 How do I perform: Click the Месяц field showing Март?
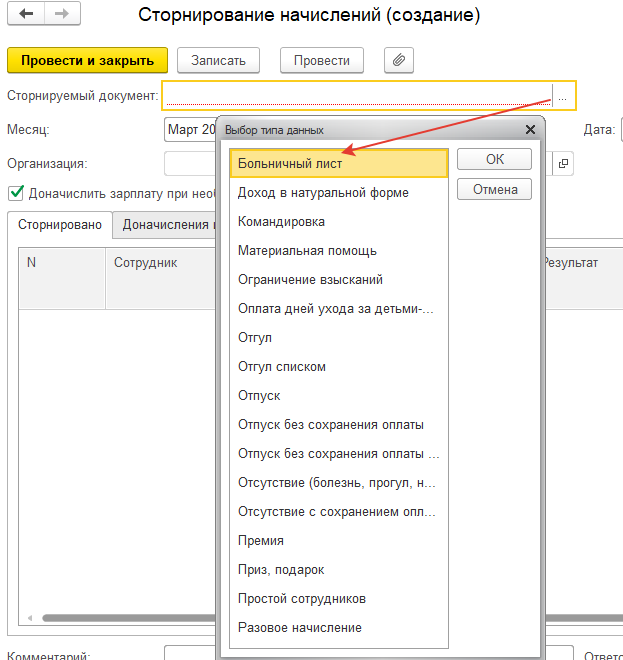coord(191,130)
